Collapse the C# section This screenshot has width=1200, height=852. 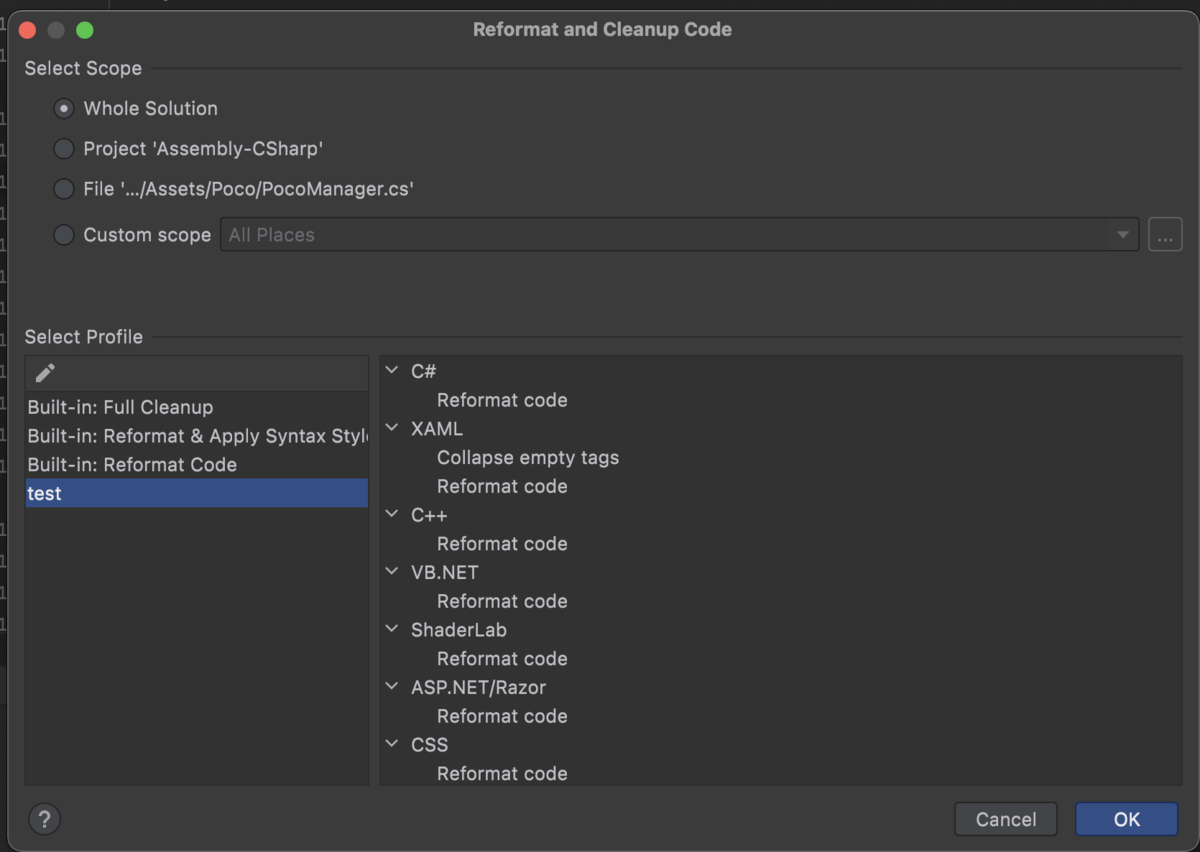pyautogui.click(x=392, y=371)
